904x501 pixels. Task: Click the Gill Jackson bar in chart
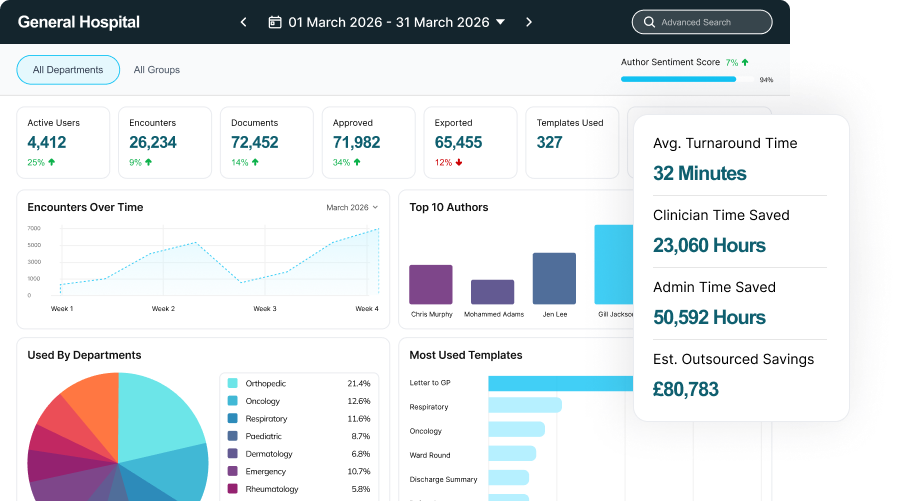(615, 264)
